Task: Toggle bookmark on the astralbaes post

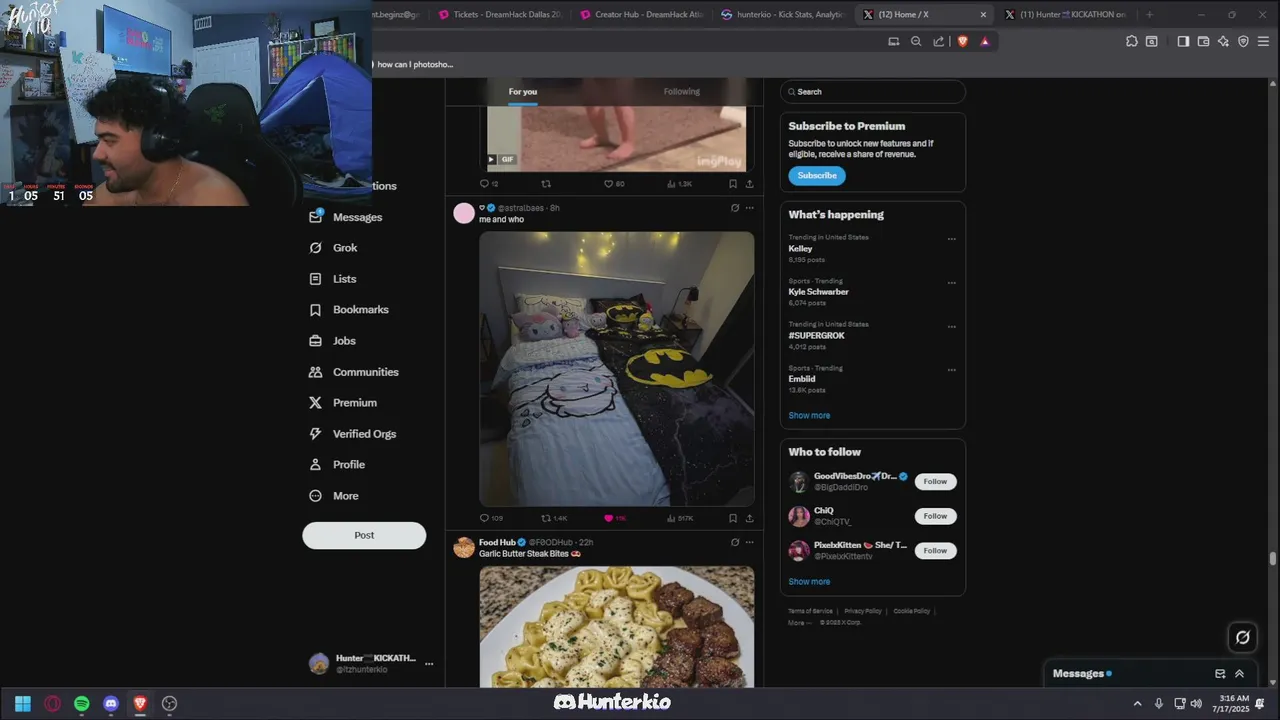Action: 733,518
